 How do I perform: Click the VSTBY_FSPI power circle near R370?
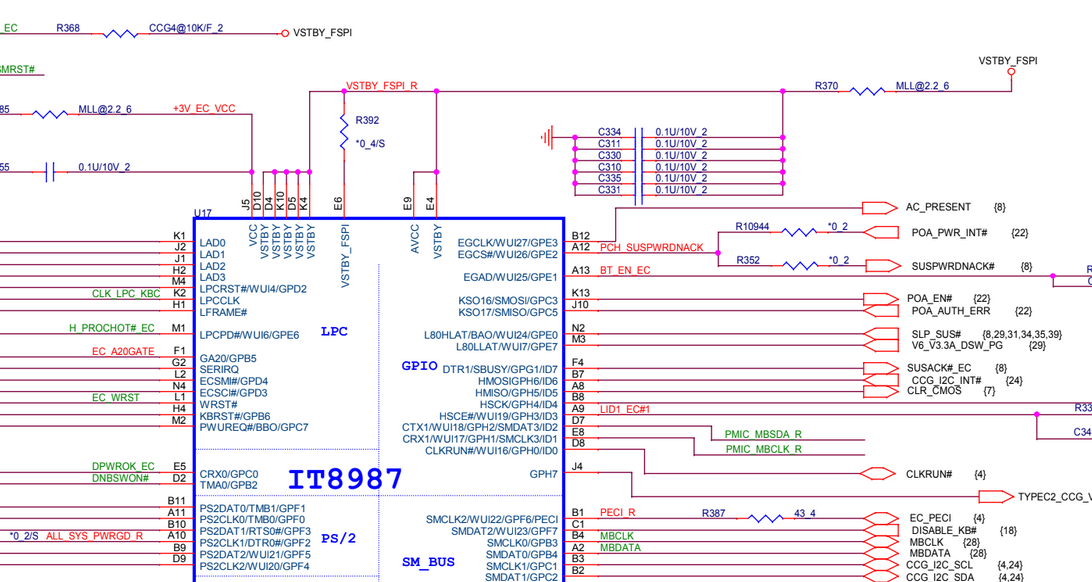pyautogui.click(x=1011, y=72)
